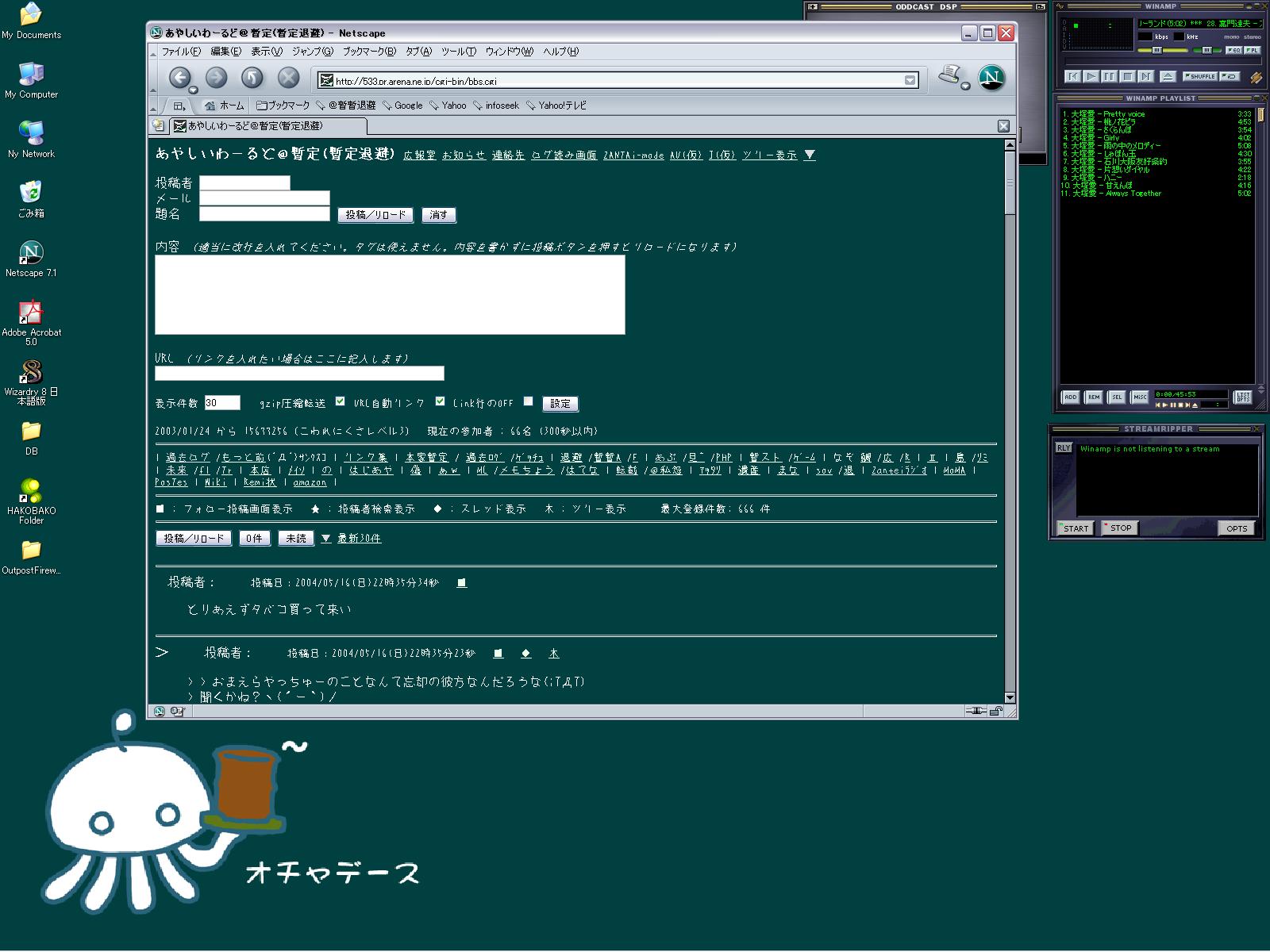Open the URL address bar dropdown
Image resolution: width=1270 pixels, height=952 pixels.
click(910, 80)
